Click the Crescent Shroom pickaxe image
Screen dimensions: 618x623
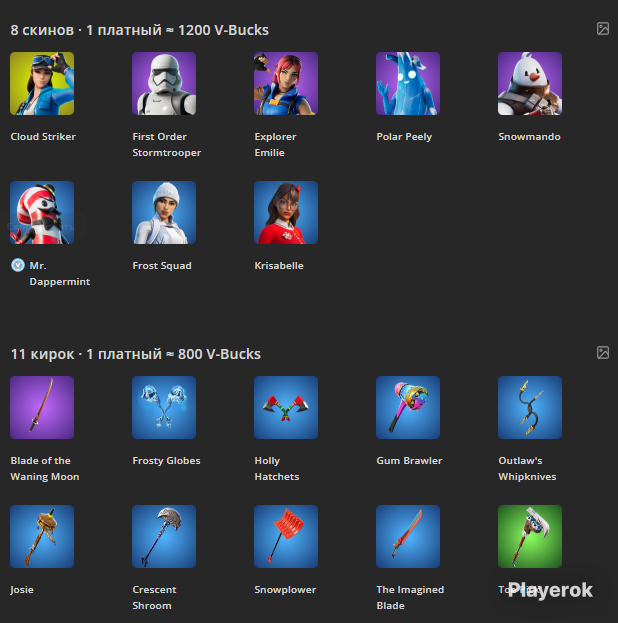[x=164, y=536]
